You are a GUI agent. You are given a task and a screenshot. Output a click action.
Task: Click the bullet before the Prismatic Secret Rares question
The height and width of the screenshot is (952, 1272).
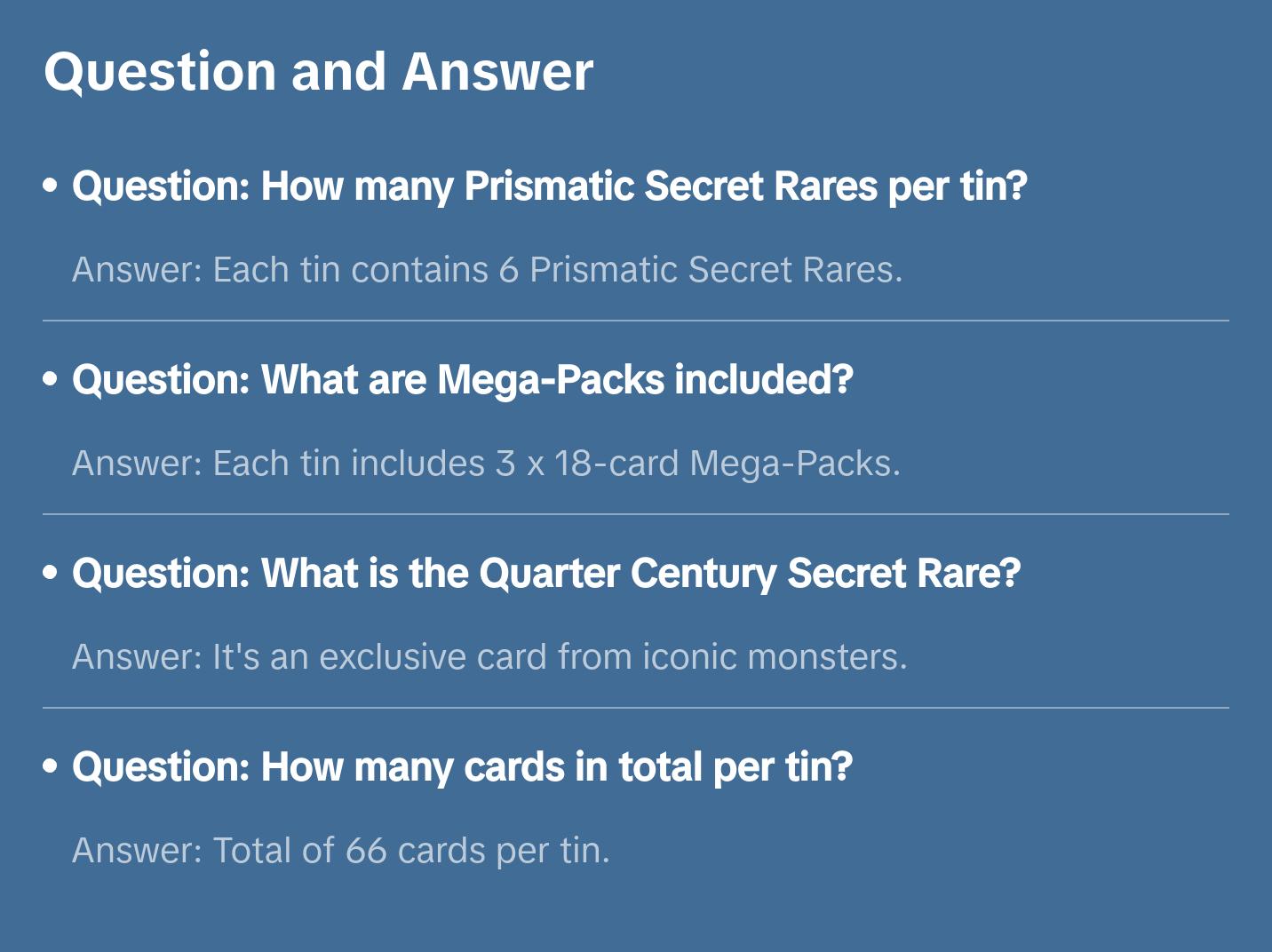click(51, 186)
